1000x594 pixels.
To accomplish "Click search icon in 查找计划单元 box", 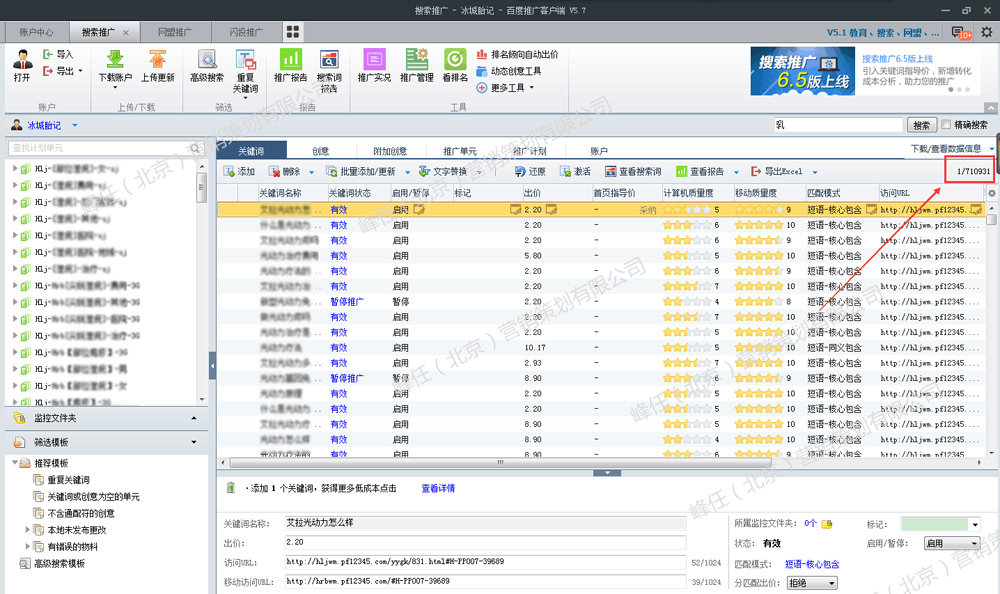I will tap(195, 148).
